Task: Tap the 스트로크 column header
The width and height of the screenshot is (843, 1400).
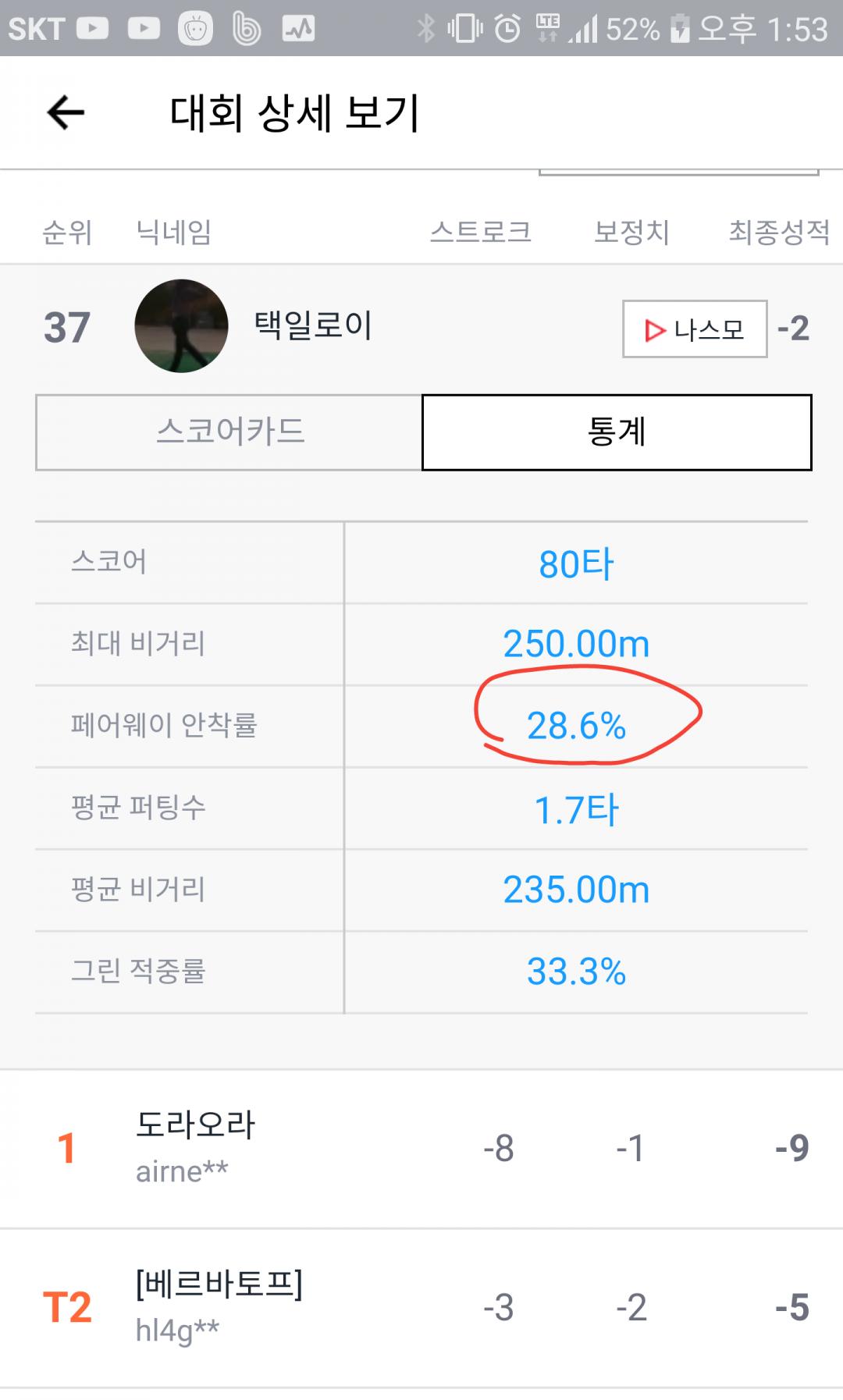Action: (x=480, y=232)
